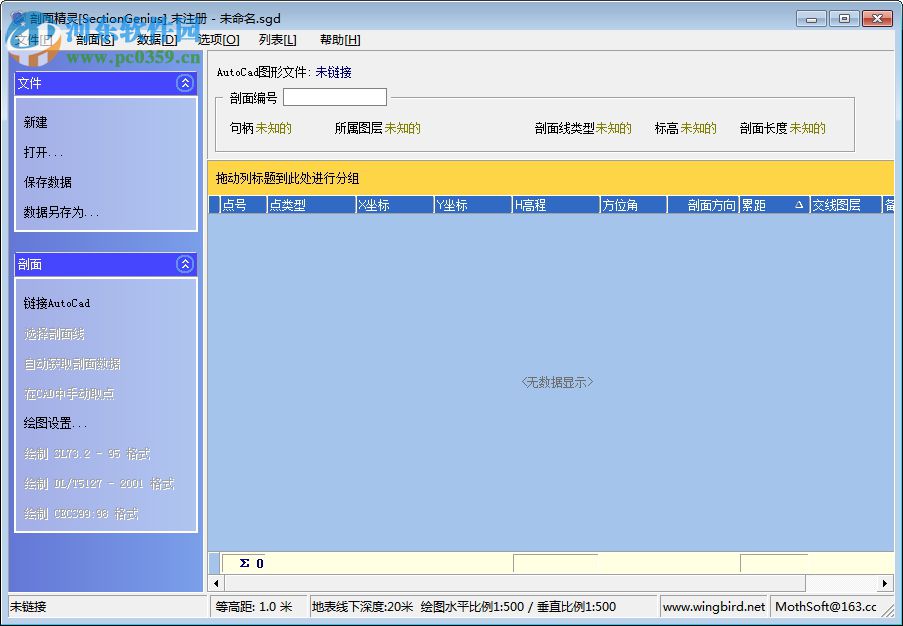This screenshot has height=626, width=903.
Task: Click the X坐标 column header
Action: (x=393, y=204)
